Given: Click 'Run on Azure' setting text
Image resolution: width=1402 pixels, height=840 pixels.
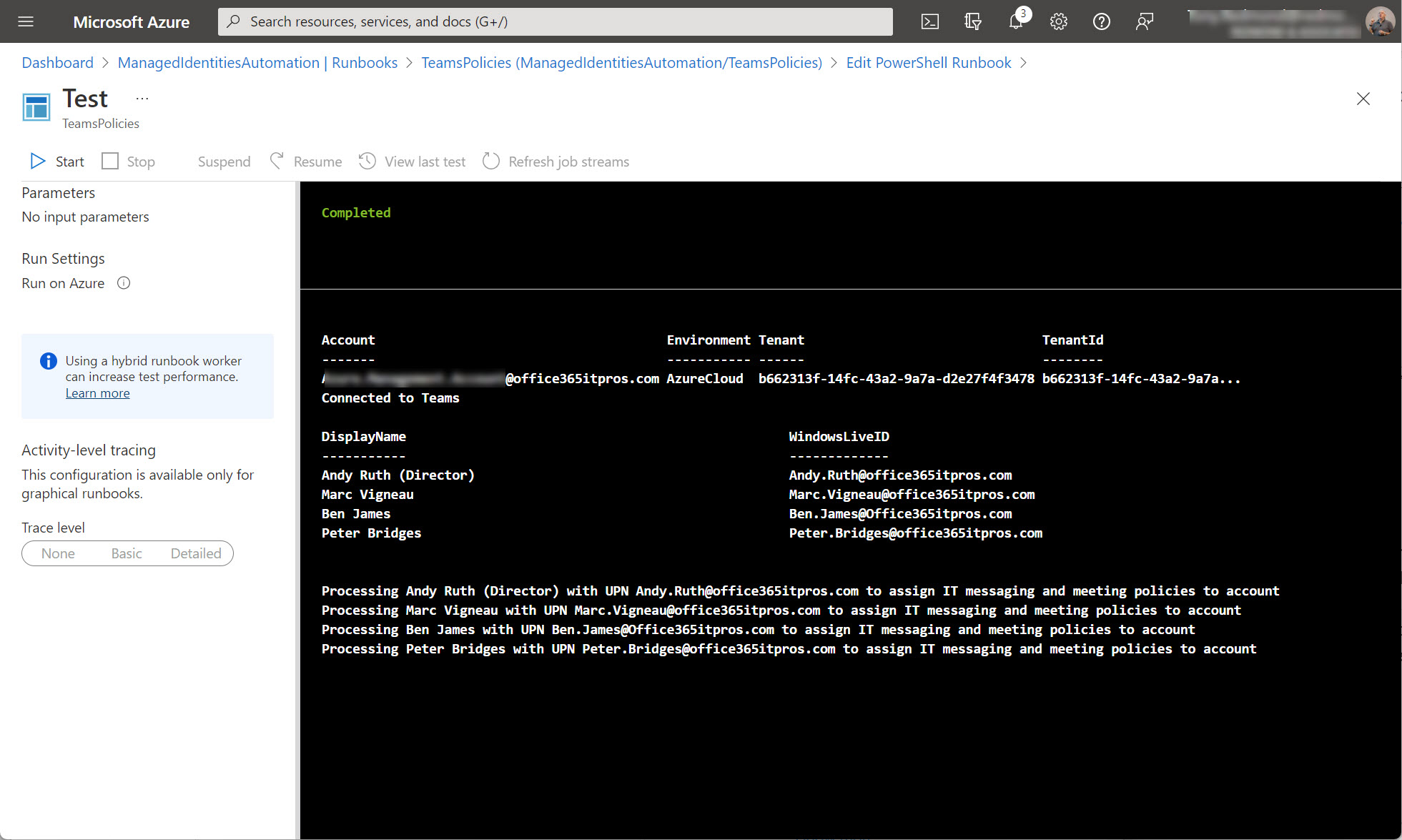Looking at the screenshot, I should tap(63, 283).
